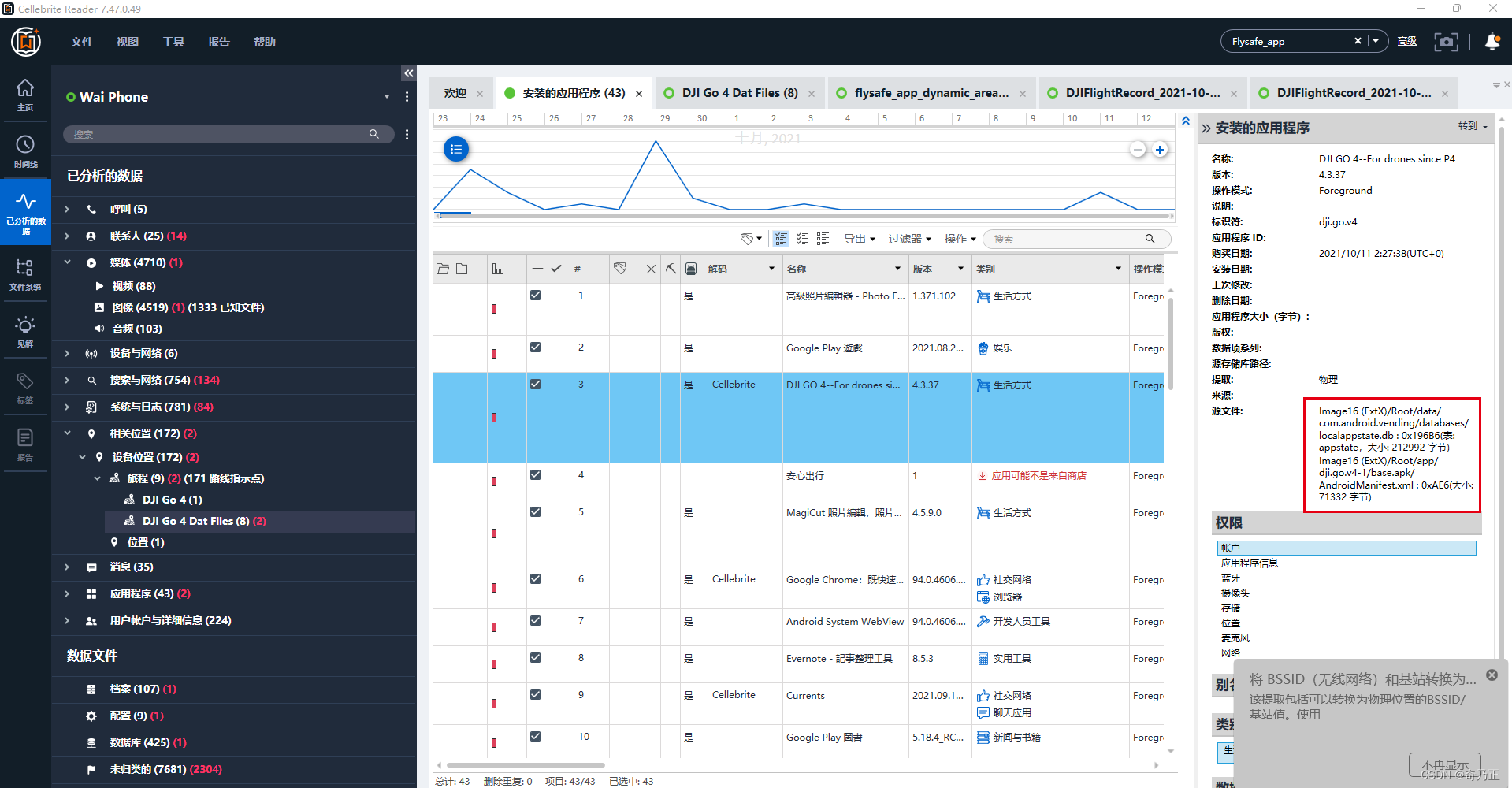Expand the 消息 (35) tree node
Screen dimensions: 1512x788
point(67,567)
